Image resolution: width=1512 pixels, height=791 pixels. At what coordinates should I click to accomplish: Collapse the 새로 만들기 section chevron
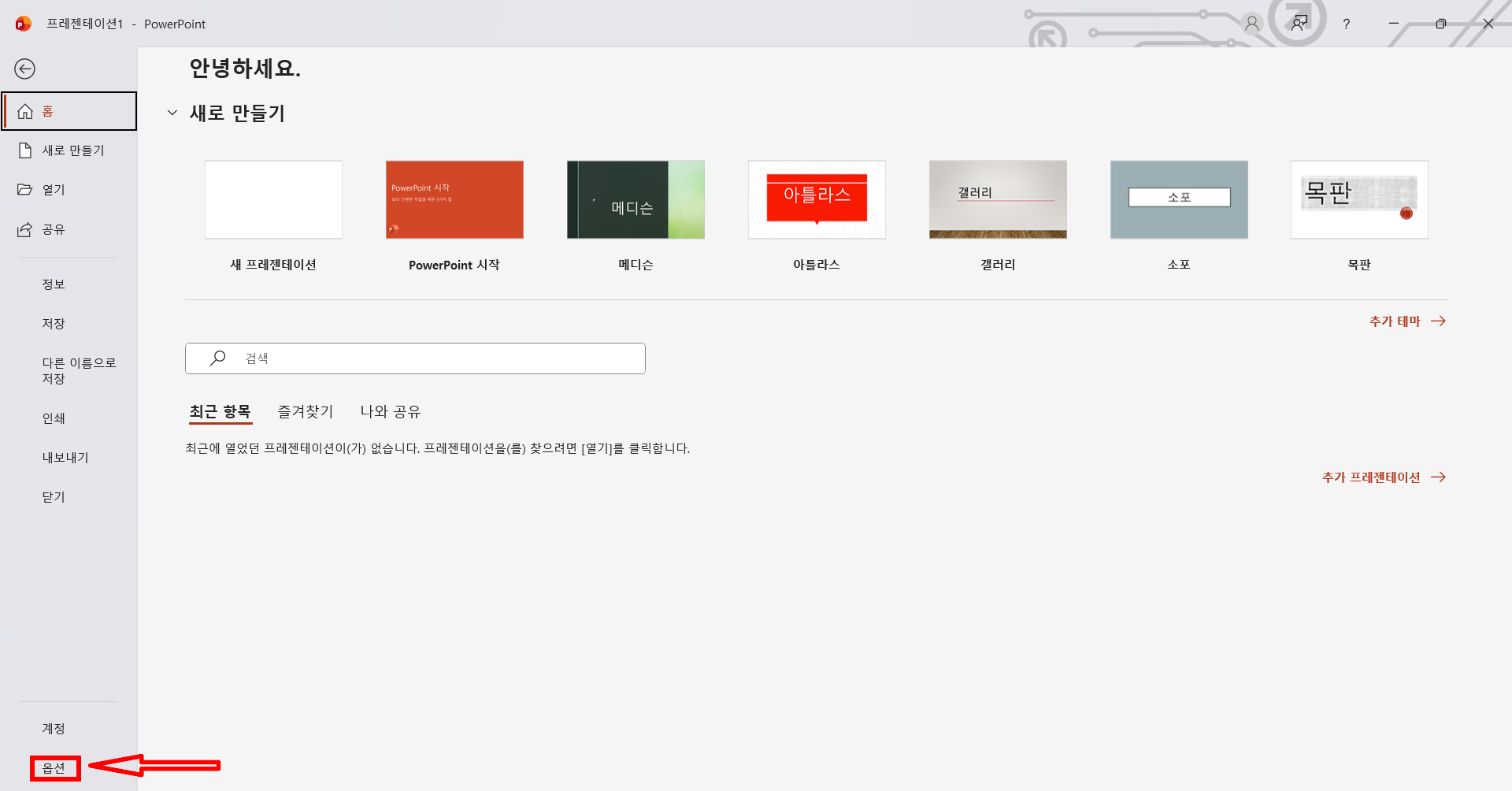tap(172, 113)
